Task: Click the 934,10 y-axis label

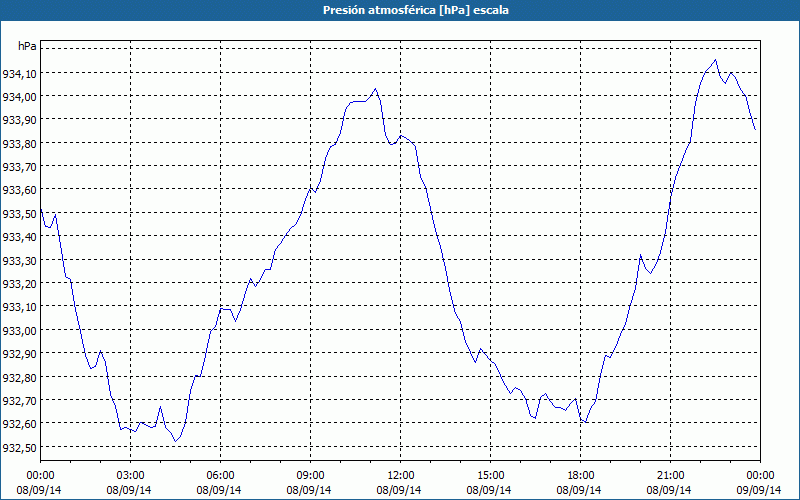Action: click(x=19, y=74)
